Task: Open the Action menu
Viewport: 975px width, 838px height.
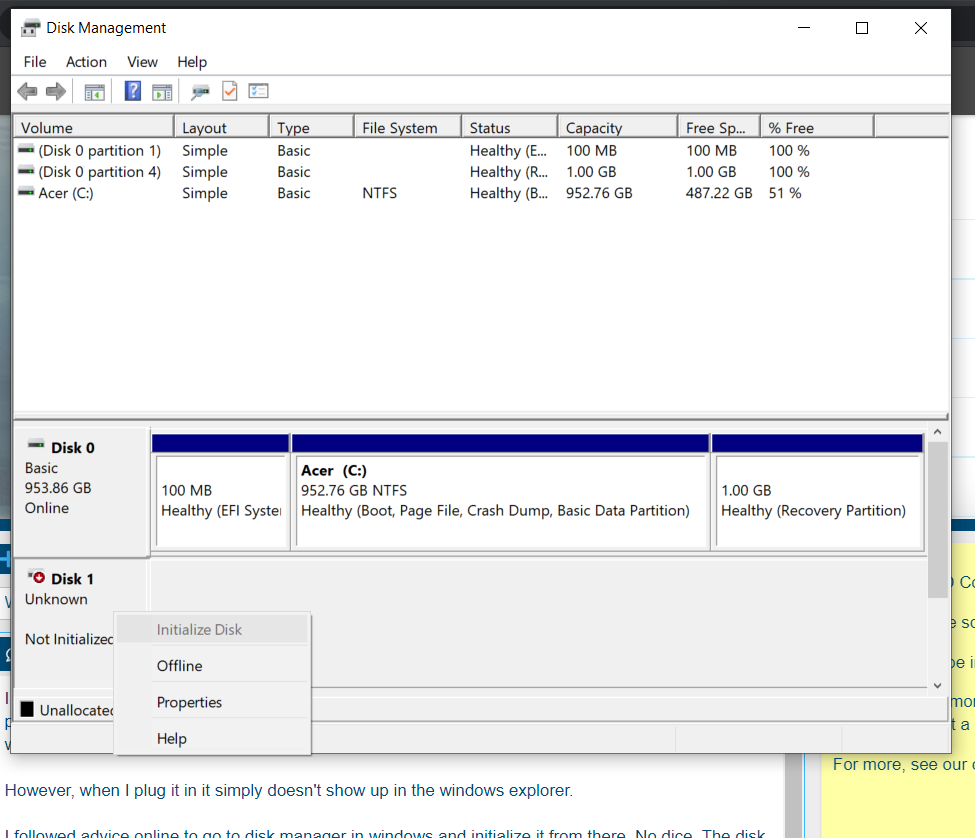Action: pyautogui.click(x=86, y=62)
